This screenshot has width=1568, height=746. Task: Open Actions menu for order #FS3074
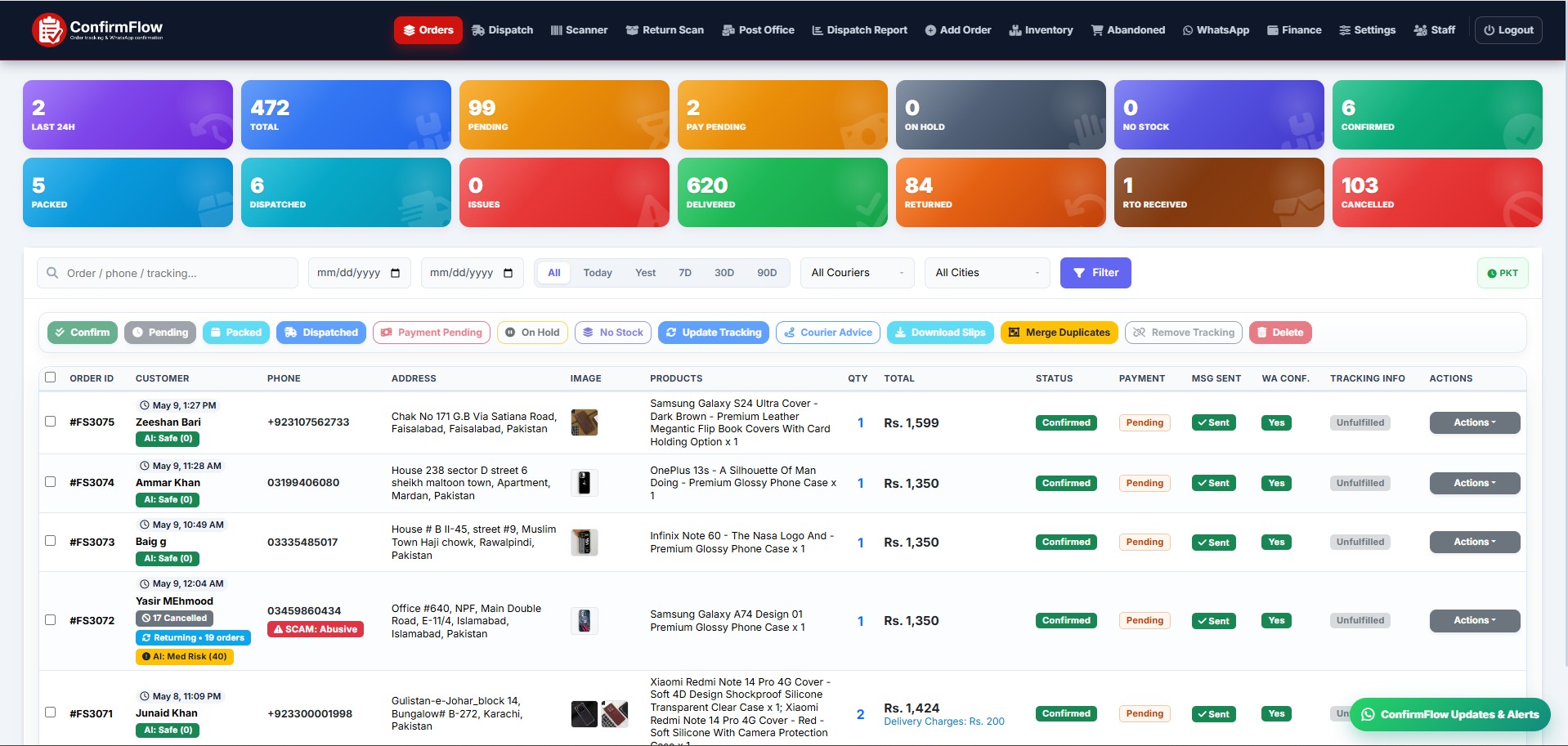click(1475, 483)
